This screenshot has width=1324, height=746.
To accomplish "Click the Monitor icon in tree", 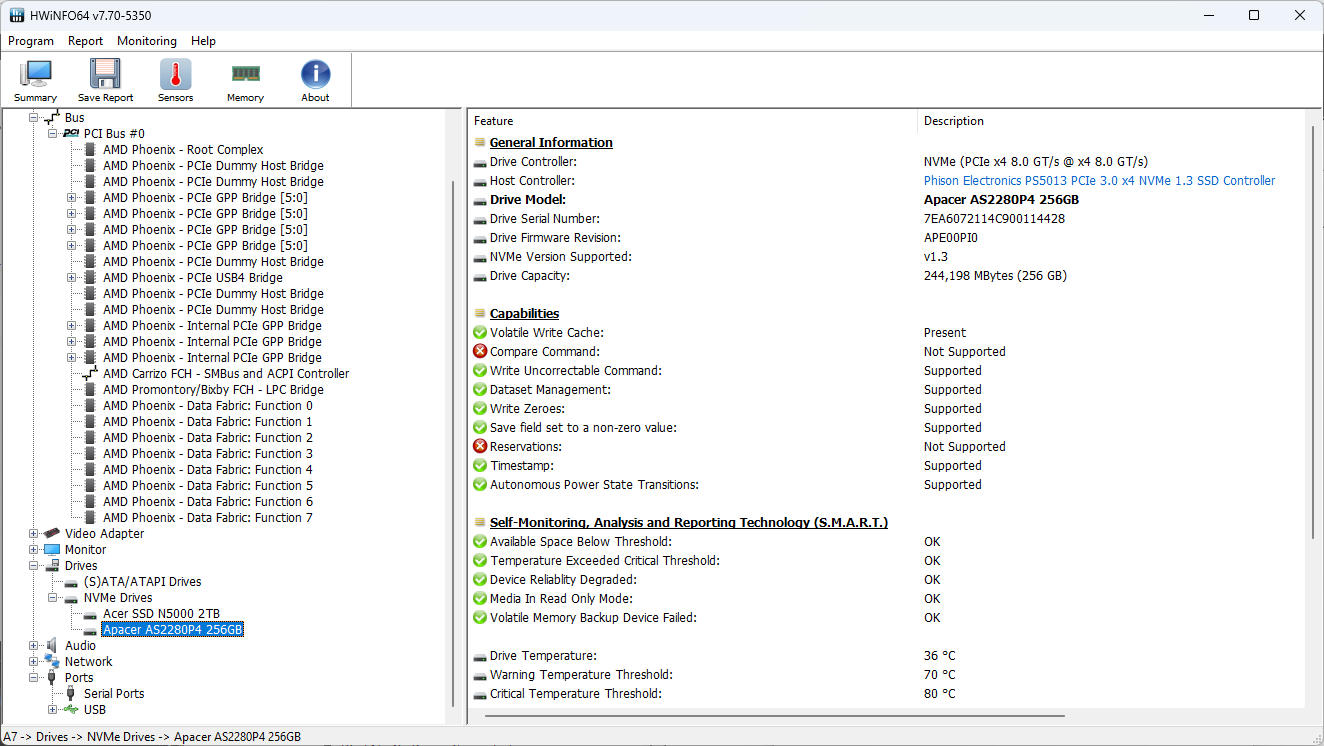I will (52, 550).
